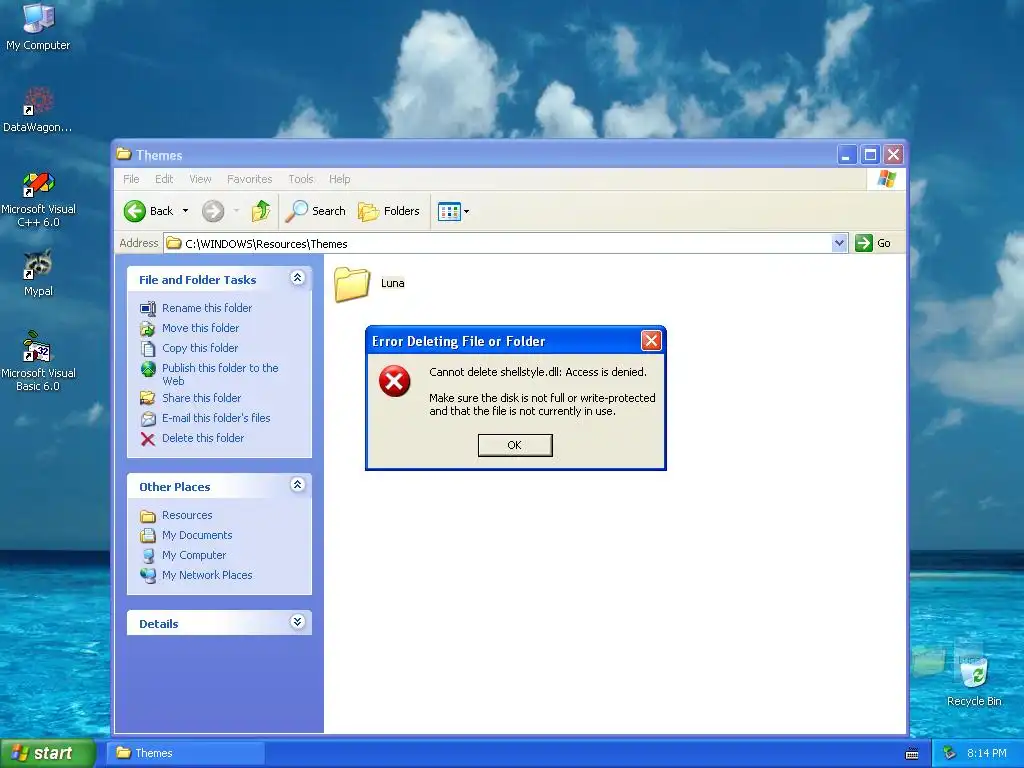Click Share this folder

coord(201,398)
